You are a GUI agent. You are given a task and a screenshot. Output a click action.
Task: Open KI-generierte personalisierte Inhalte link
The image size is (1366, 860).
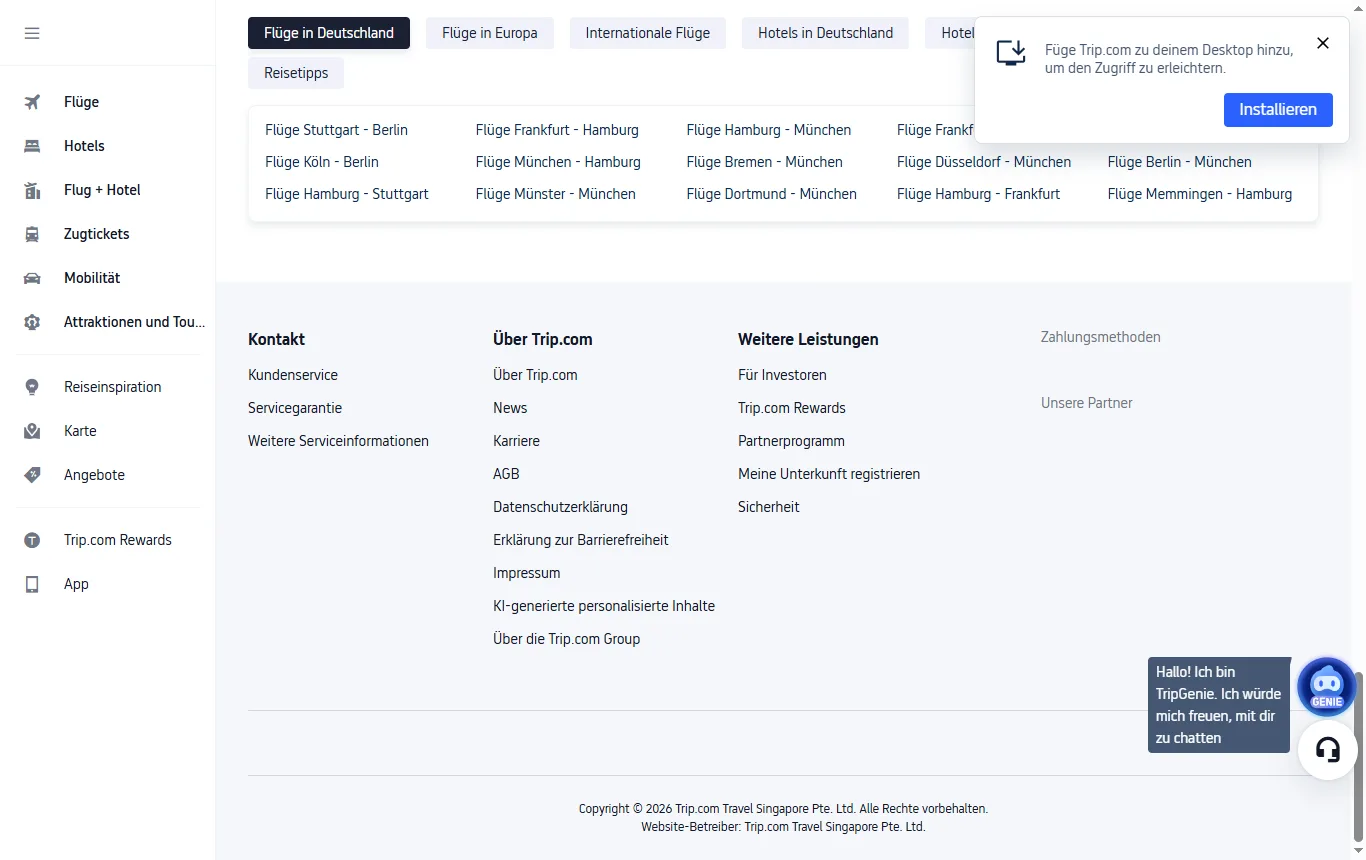coord(604,606)
